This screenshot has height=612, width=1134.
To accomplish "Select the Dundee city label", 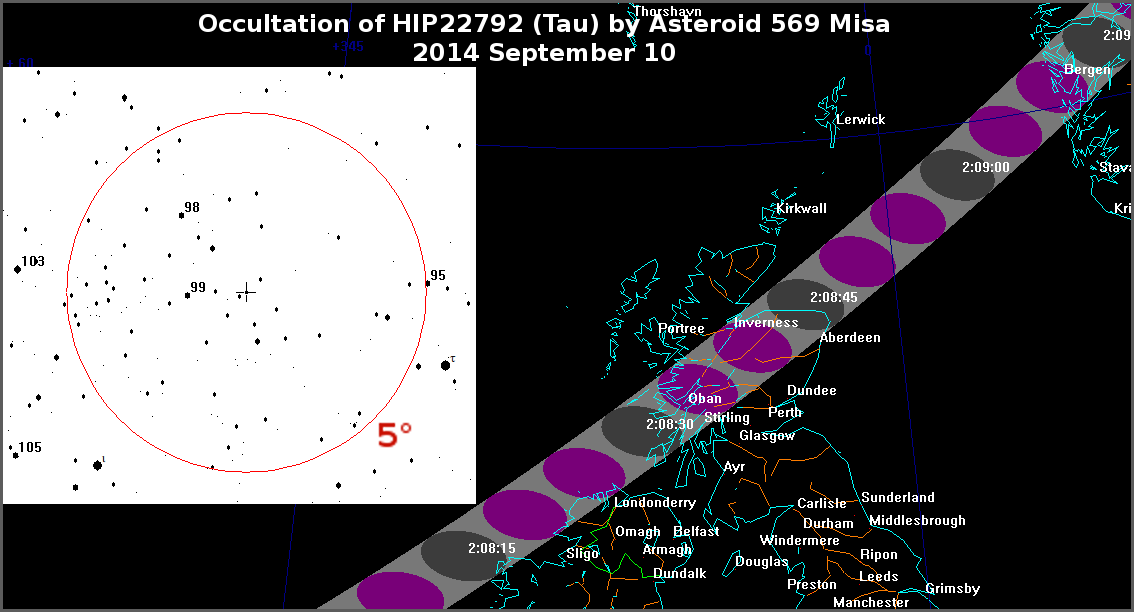I will pyautogui.click(x=811, y=390).
